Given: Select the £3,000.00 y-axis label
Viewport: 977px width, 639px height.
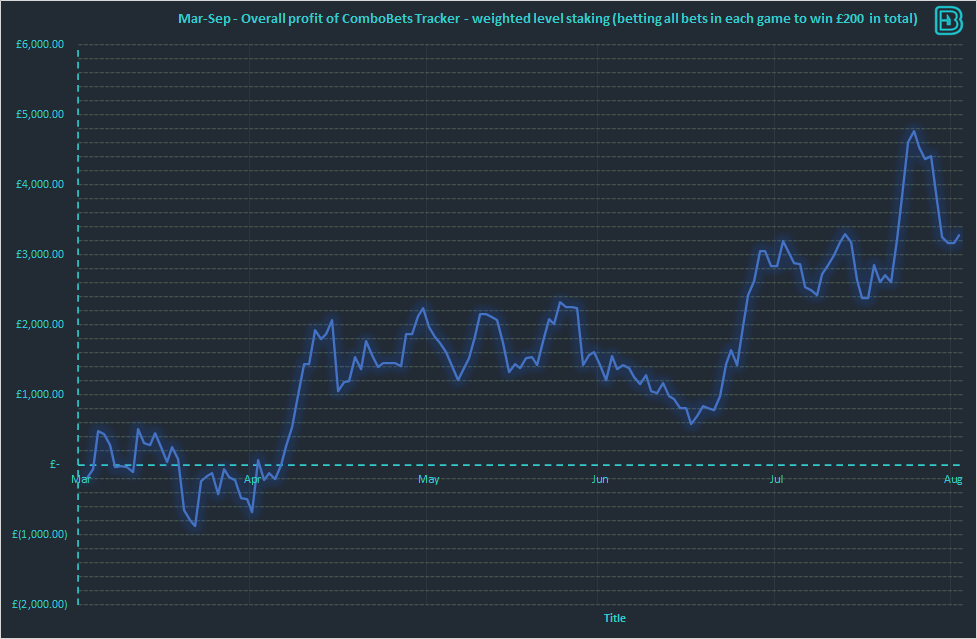Looking at the screenshot, I should 40,254.
